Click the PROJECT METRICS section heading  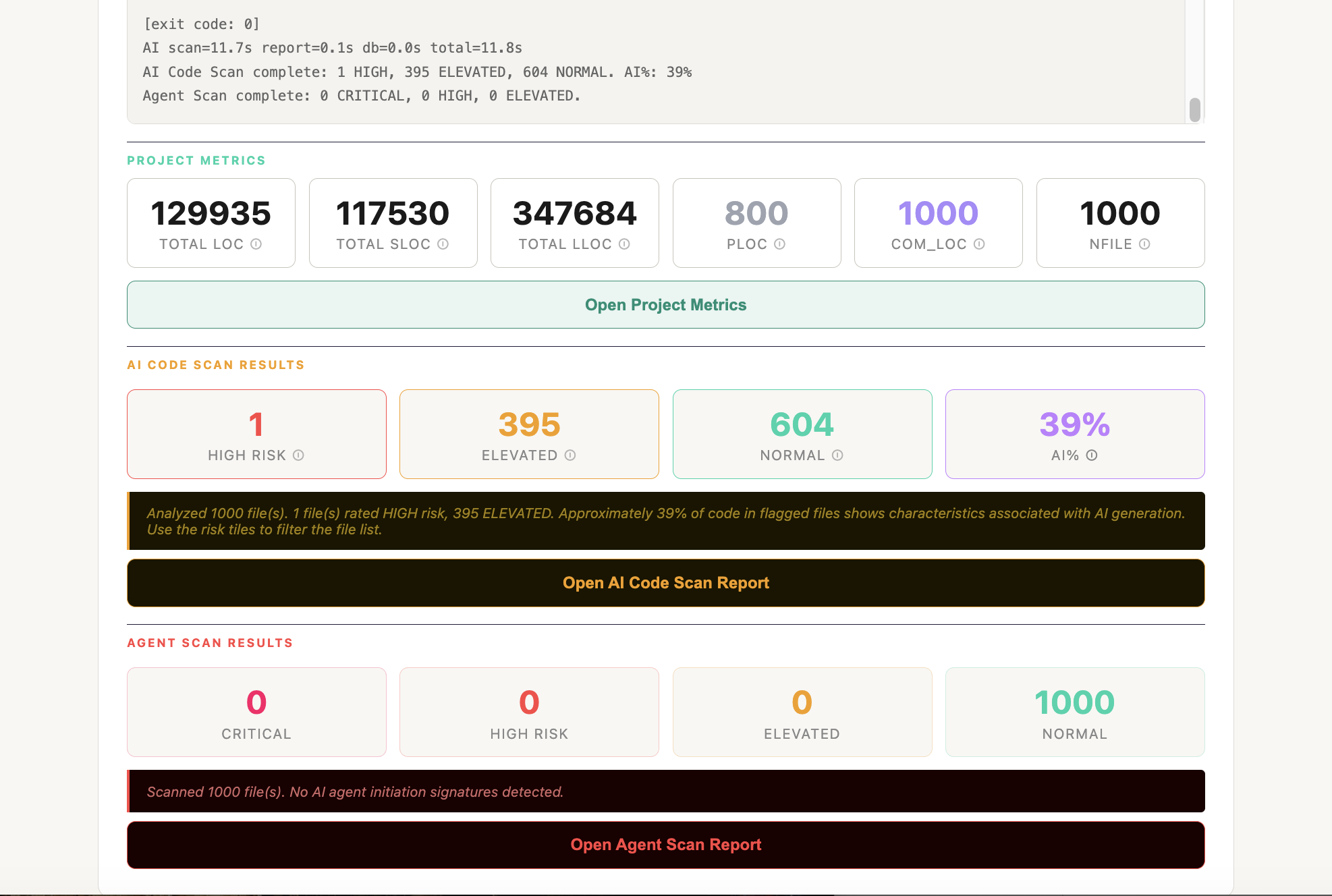click(196, 161)
